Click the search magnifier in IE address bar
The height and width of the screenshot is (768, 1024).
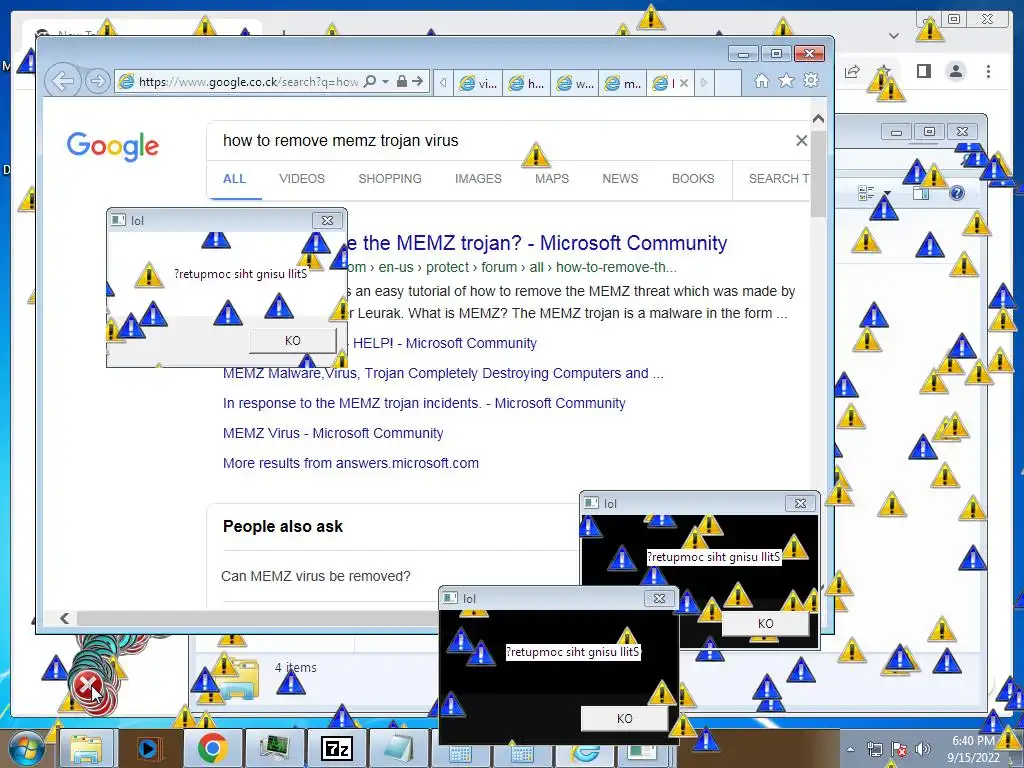370,82
